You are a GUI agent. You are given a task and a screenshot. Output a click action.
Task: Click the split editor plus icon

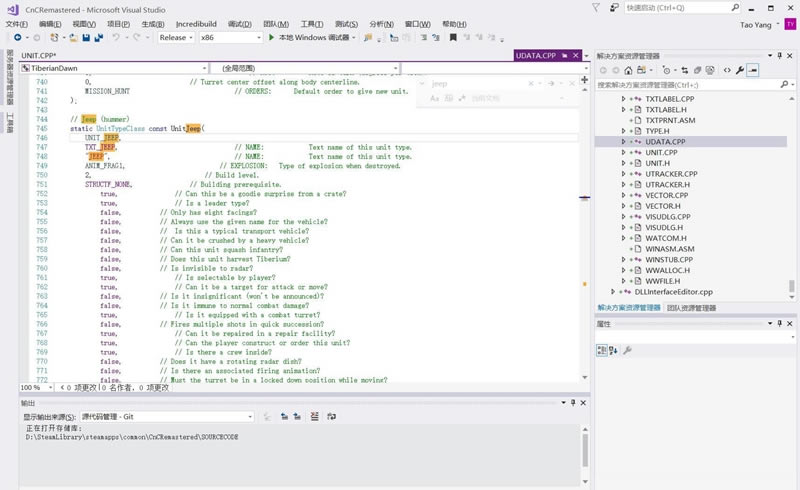[x=585, y=80]
